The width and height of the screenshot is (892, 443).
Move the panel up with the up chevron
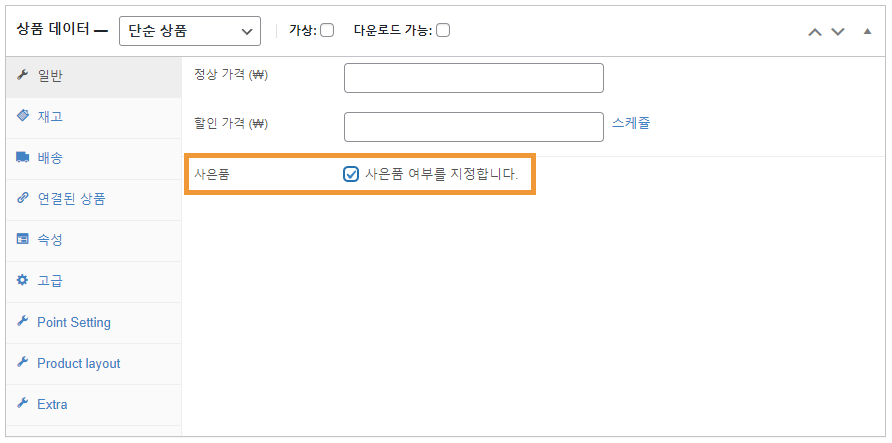815,32
